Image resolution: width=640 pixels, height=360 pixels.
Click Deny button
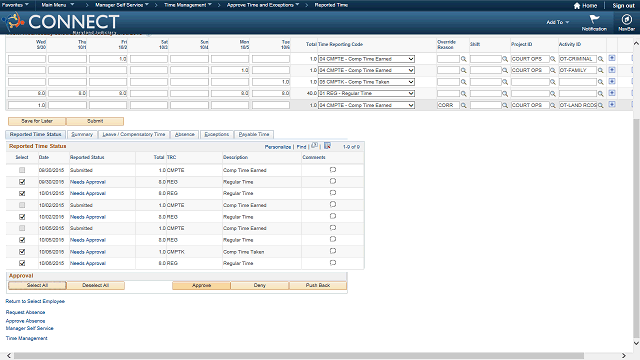click(260, 285)
